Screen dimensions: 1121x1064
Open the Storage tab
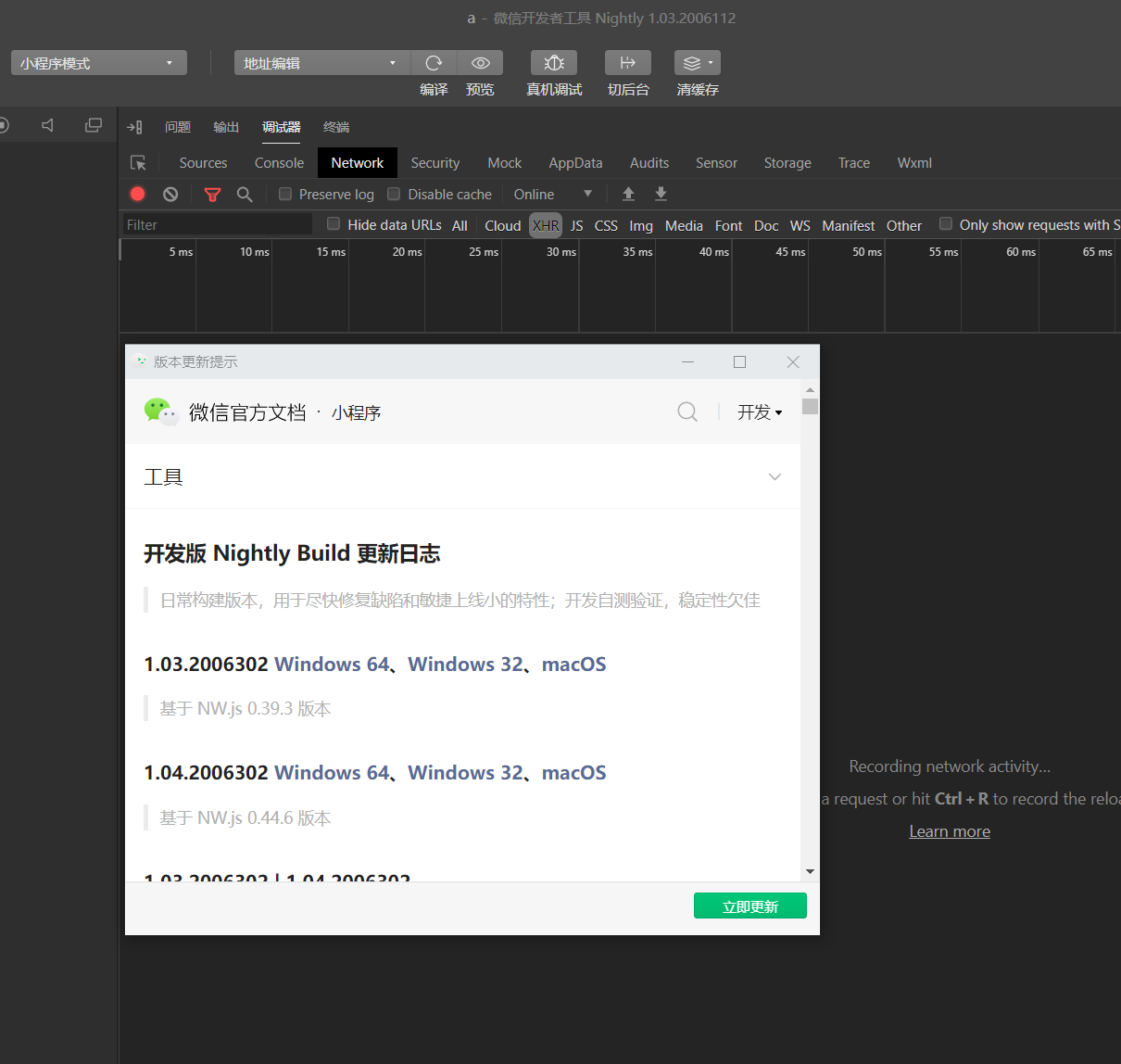click(787, 163)
